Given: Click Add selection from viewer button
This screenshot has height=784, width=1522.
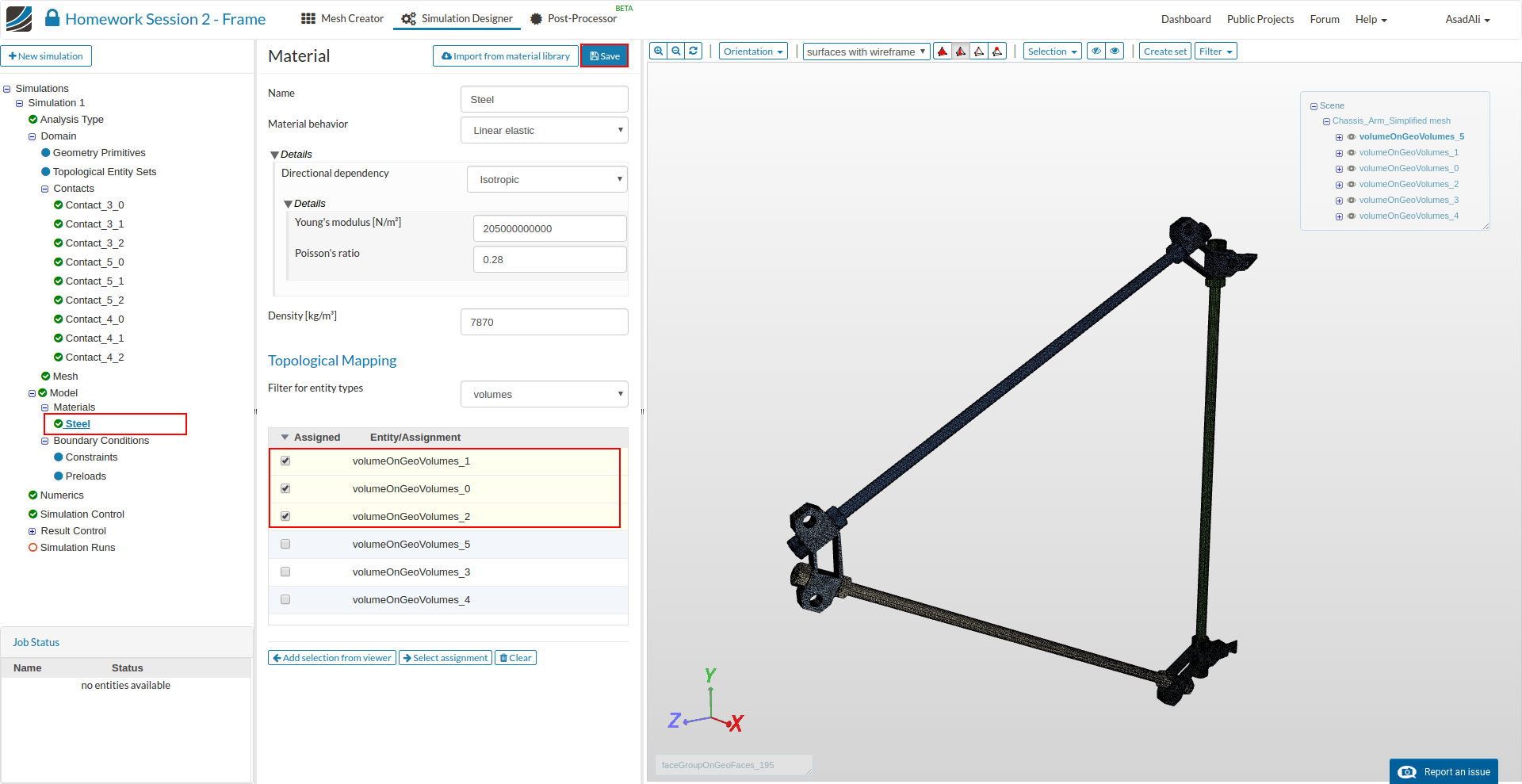Looking at the screenshot, I should pos(332,658).
